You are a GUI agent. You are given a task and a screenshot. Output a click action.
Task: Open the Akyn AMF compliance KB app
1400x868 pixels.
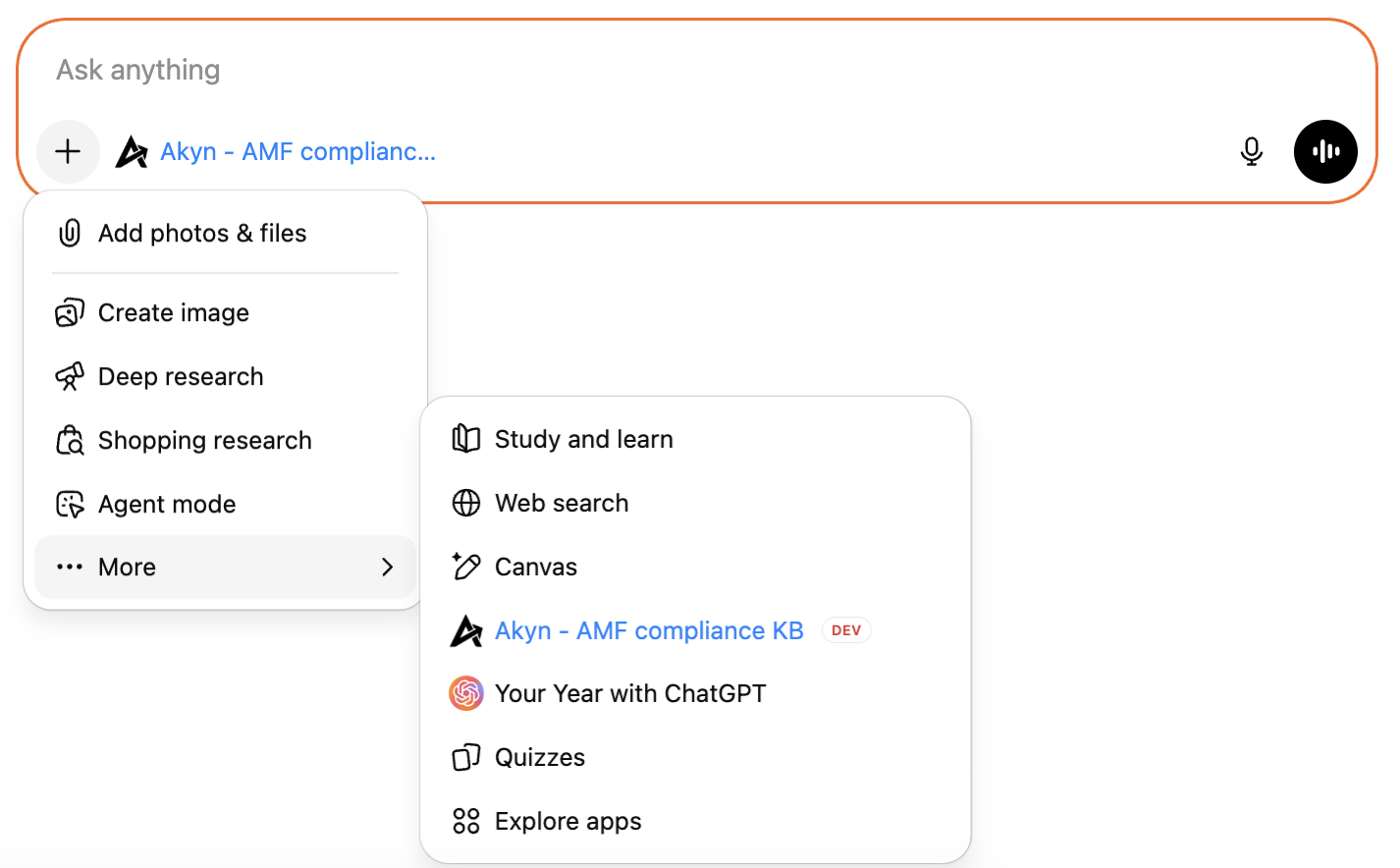click(x=649, y=629)
